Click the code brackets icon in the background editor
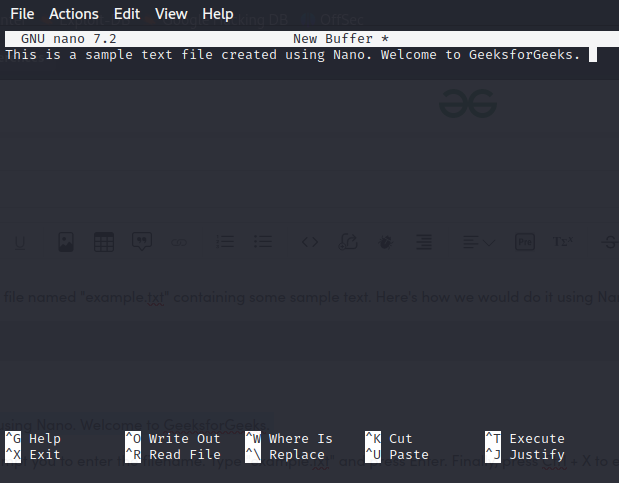Screen dimensions: 619x483 coord(310,242)
